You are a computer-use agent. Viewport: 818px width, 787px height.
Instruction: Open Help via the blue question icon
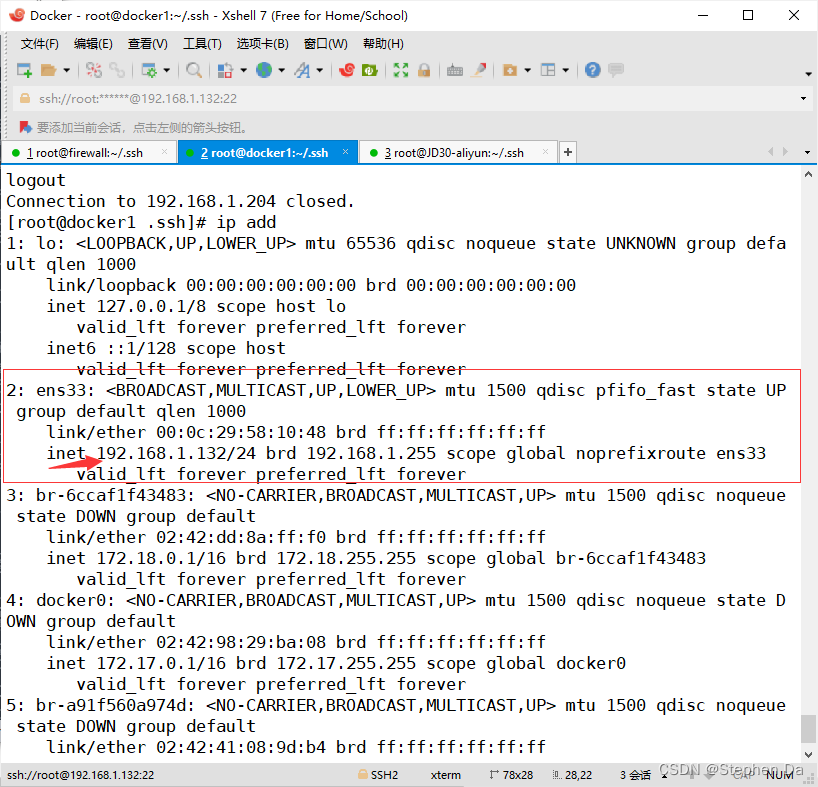[x=593, y=70]
